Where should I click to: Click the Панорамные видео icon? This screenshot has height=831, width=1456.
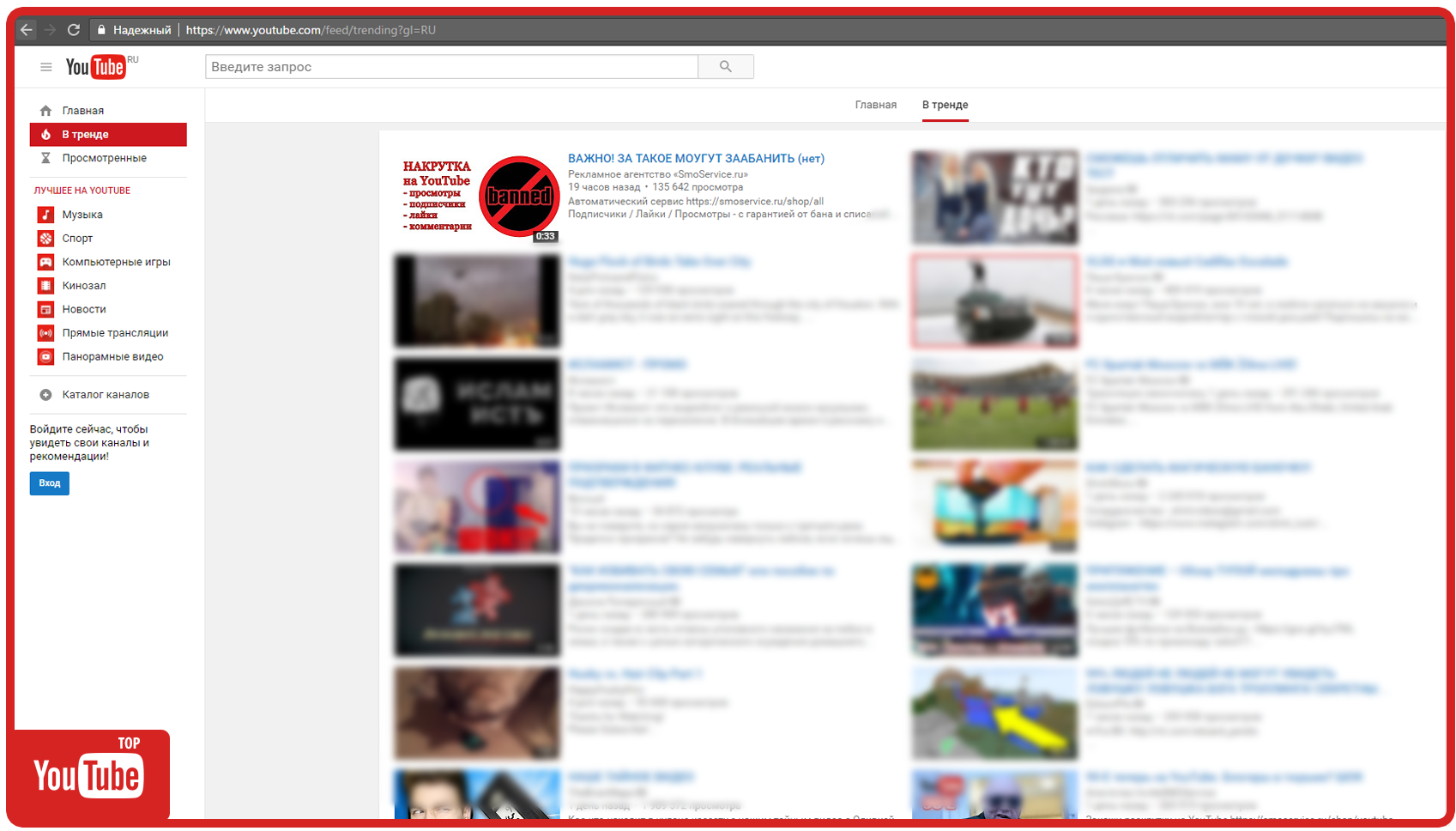(x=45, y=356)
